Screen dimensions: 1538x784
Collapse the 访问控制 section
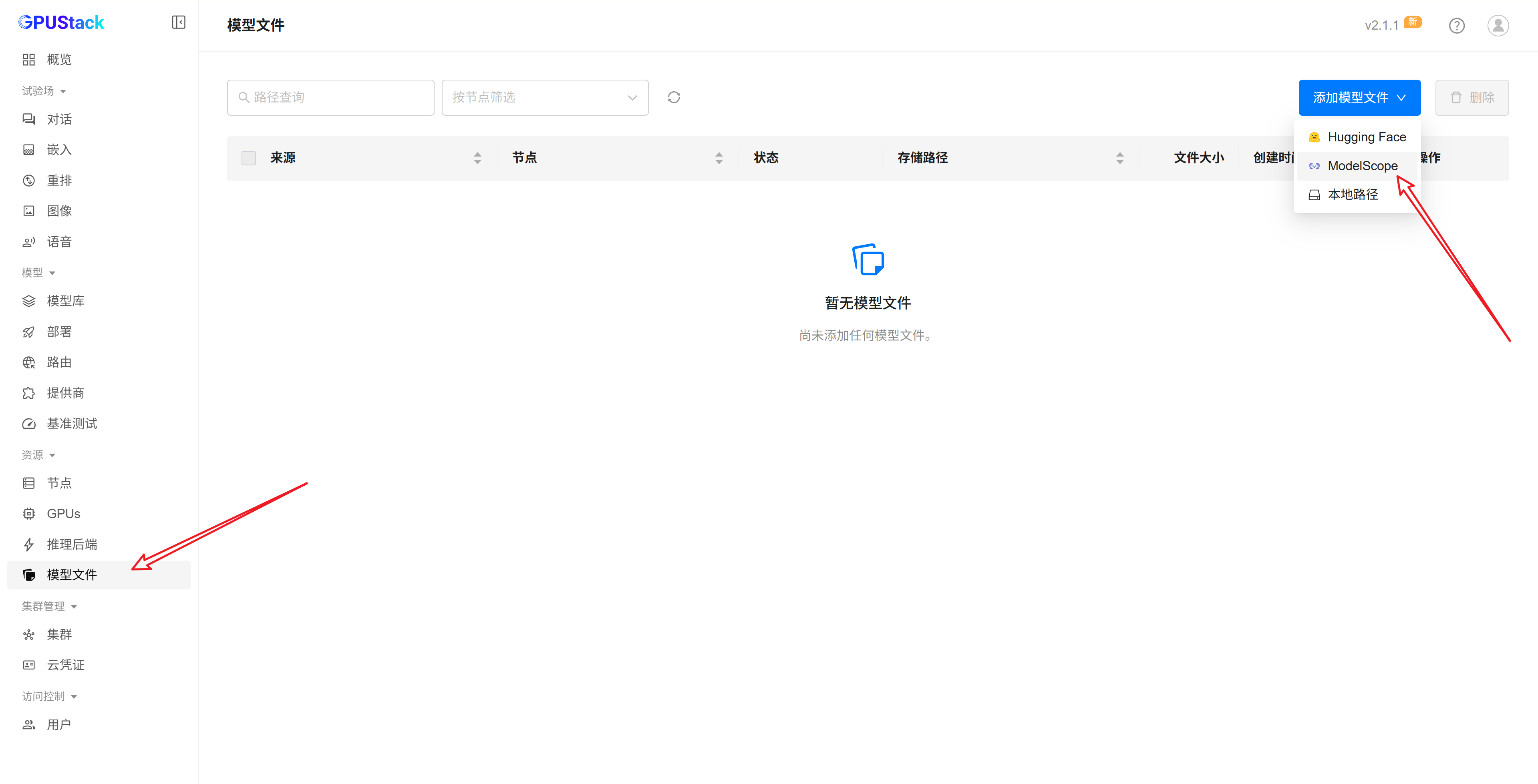50,696
